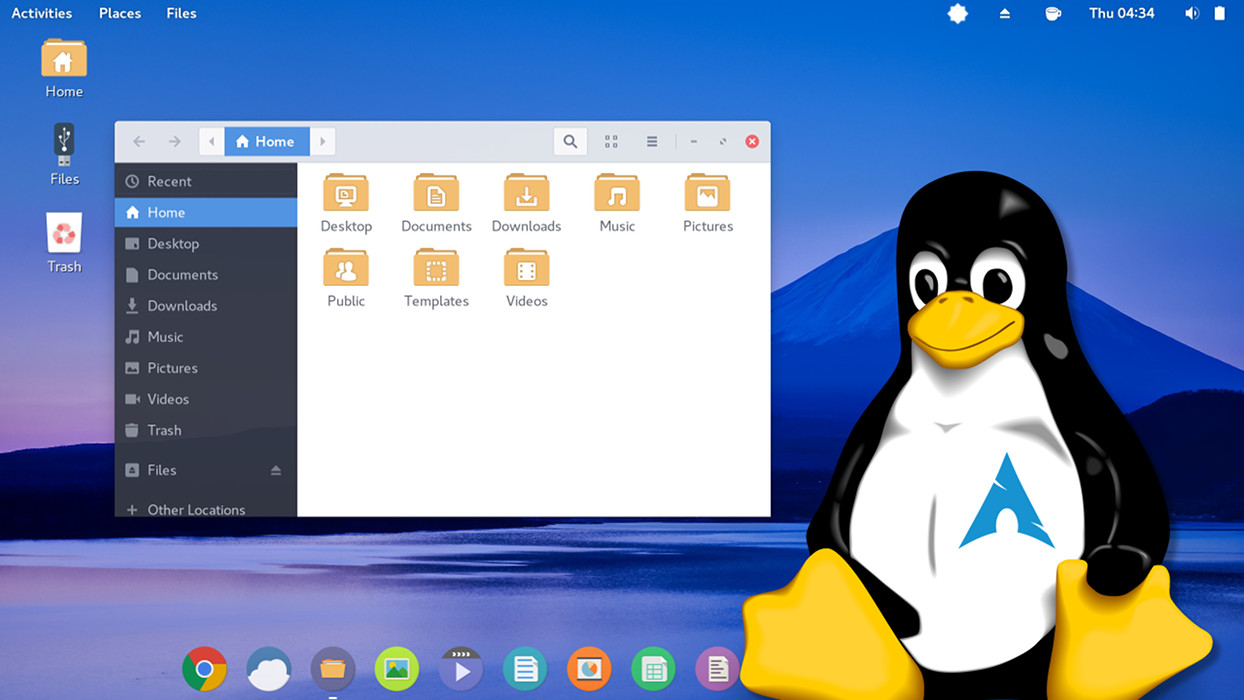Select the Home breadcrumb button
The height and width of the screenshot is (700, 1244).
266,141
